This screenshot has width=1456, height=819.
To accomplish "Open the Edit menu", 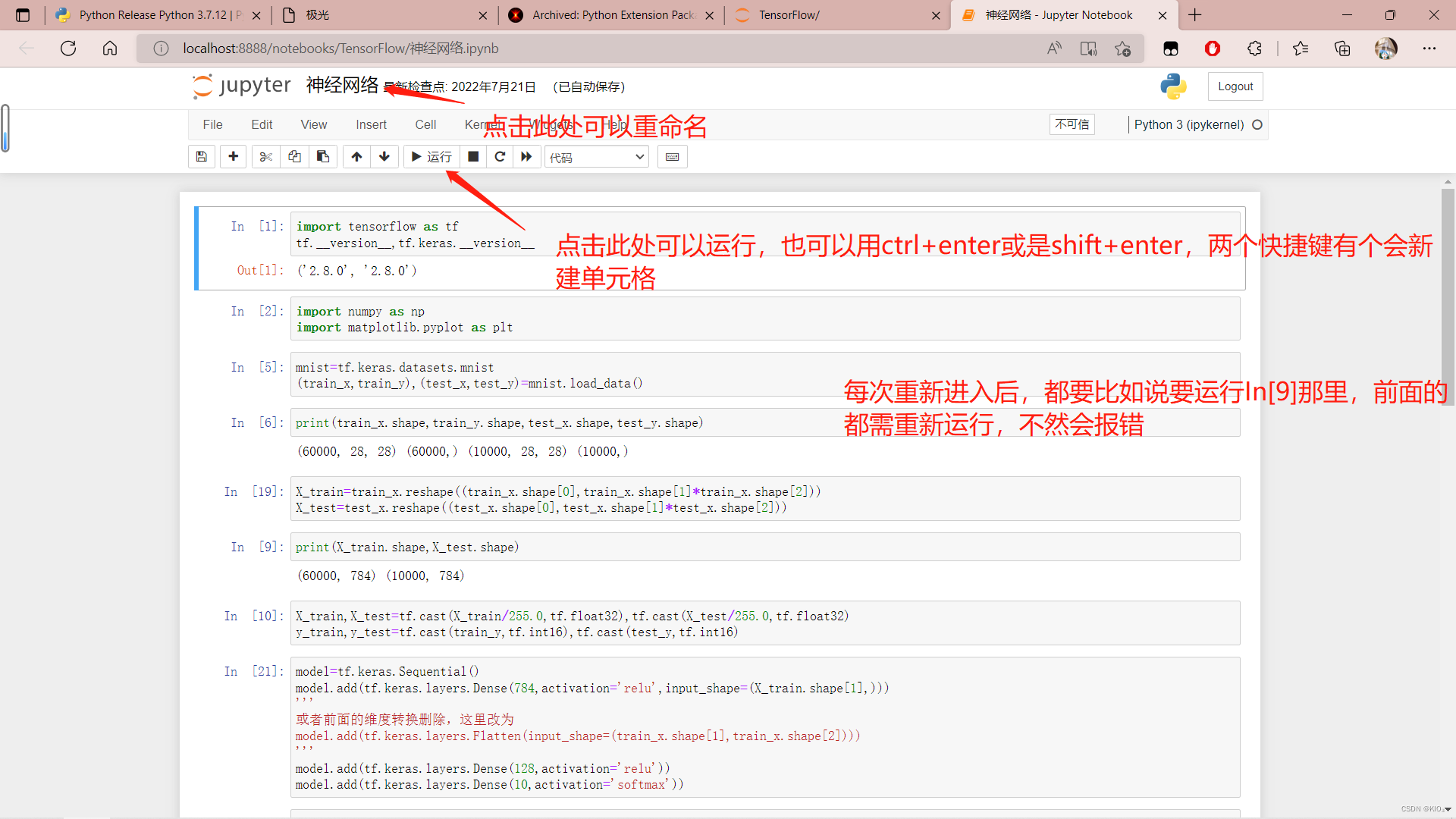I will click(x=262, y=125).
